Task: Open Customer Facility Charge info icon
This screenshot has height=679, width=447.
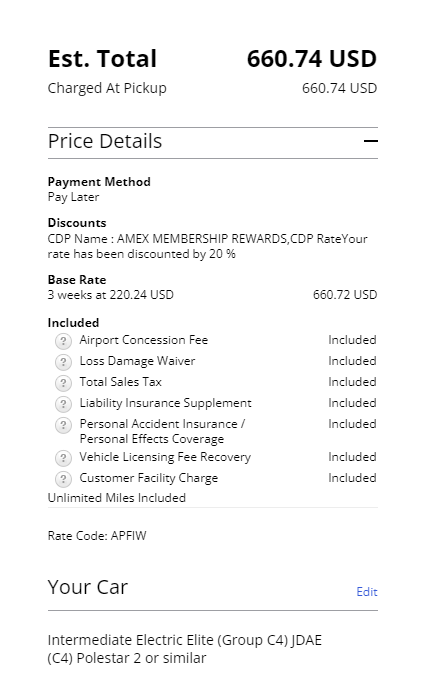Action: (x=63, y=479)
